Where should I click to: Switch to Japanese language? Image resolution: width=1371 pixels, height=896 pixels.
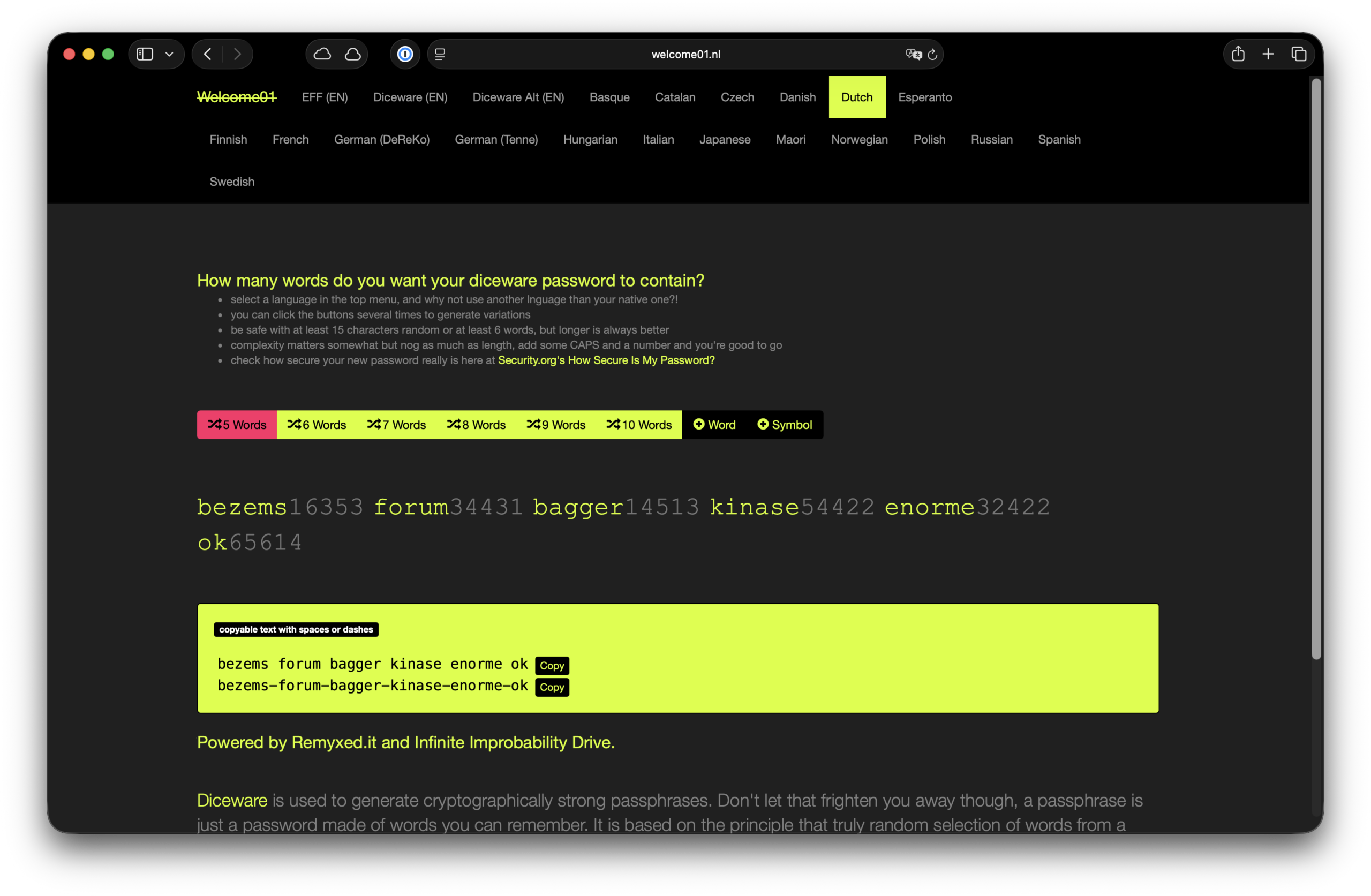click(725, 139)
